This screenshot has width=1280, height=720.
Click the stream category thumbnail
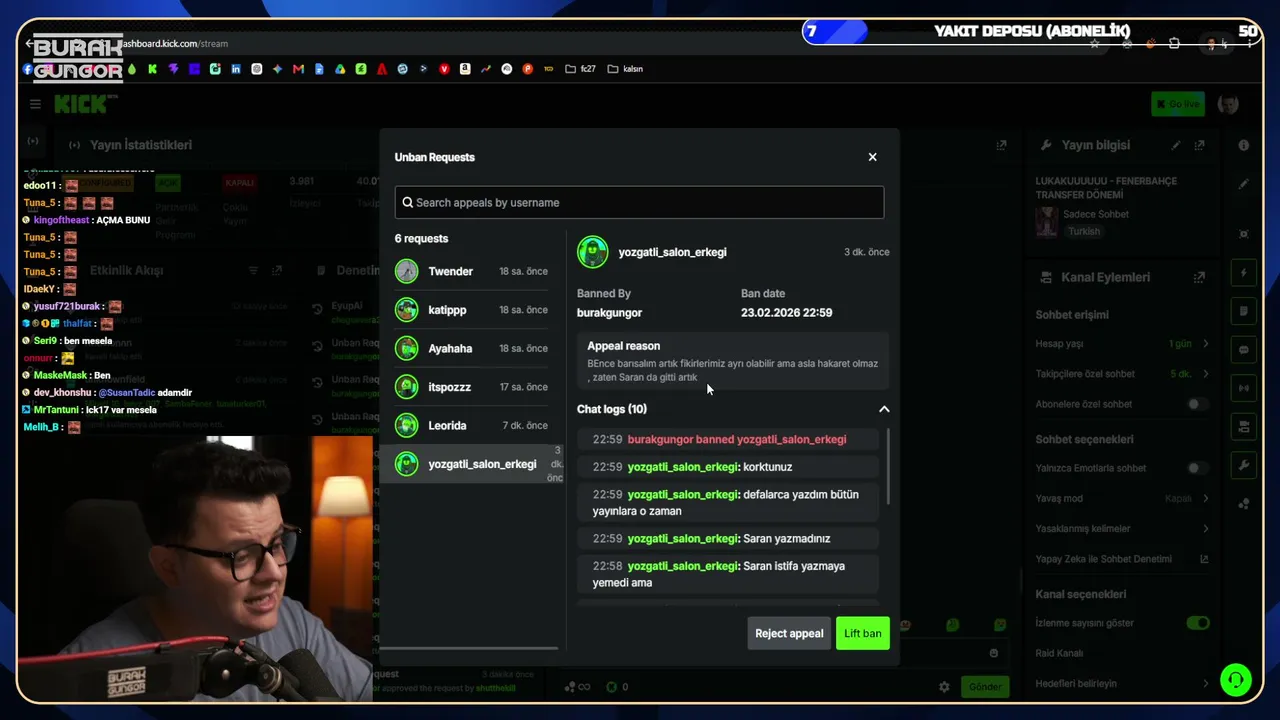1047,222
